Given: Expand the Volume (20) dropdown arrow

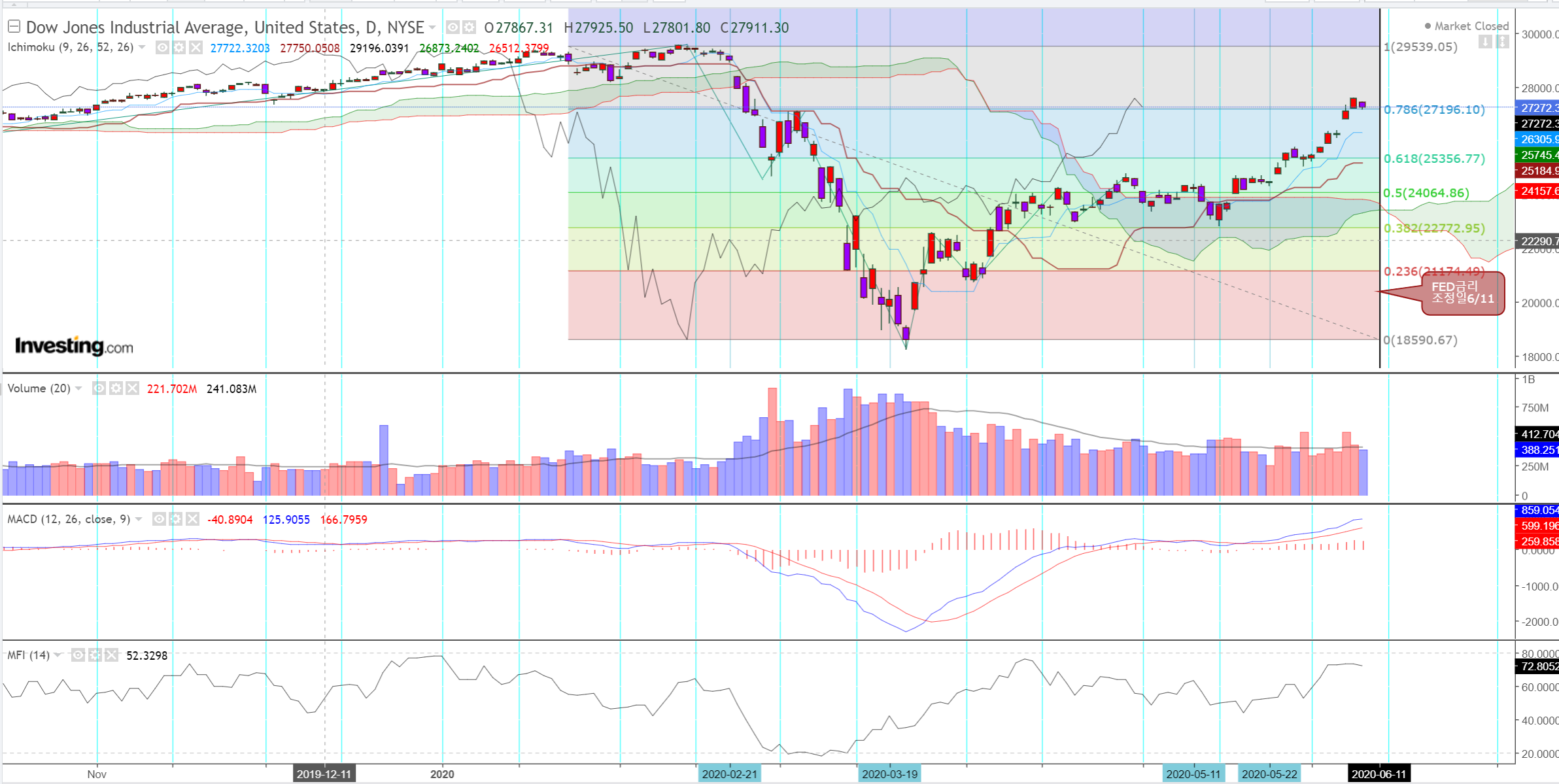Looking at the screenshot, I should pos(79,388).
